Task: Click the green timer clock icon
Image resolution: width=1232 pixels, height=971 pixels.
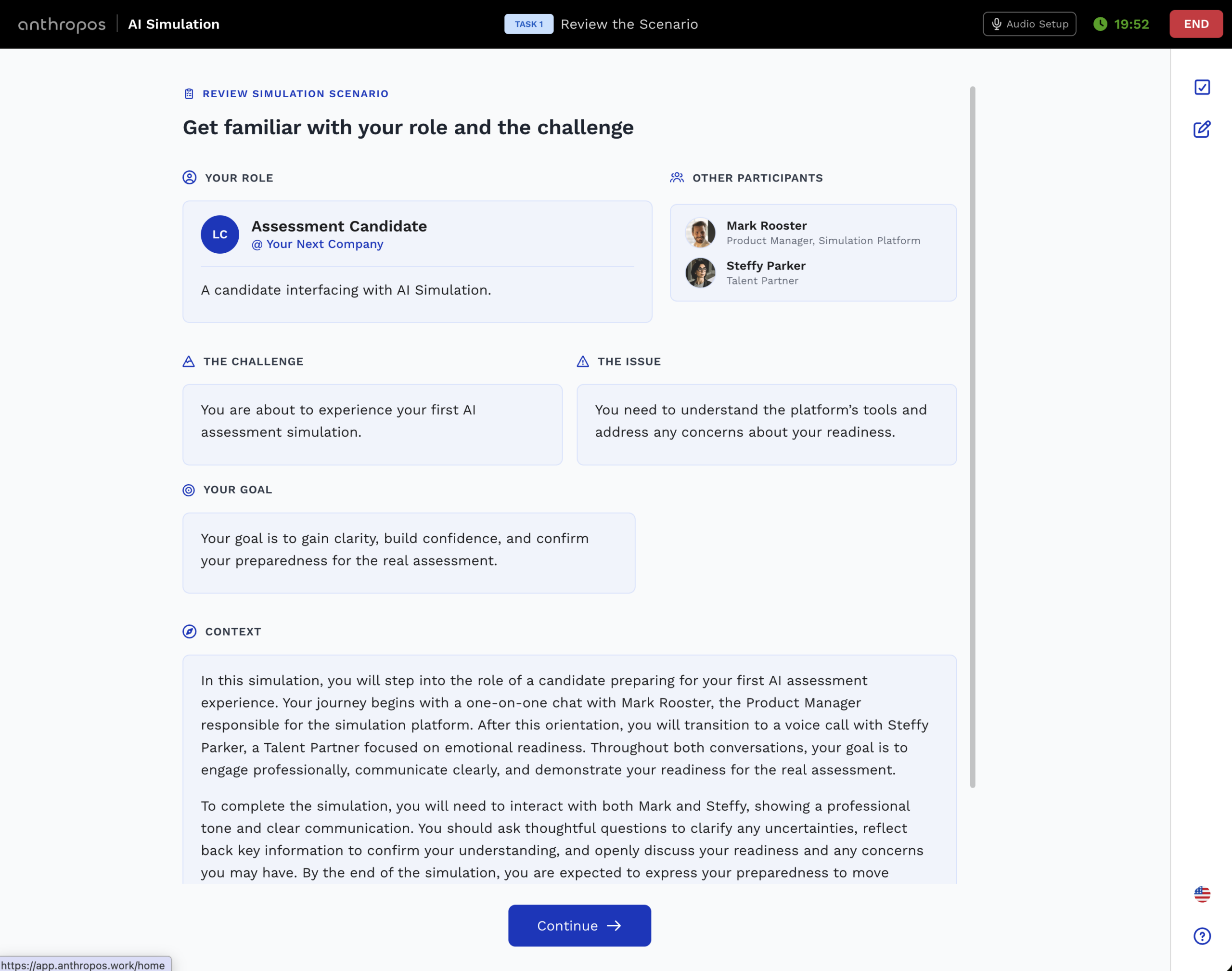Action: [1100, 24]
